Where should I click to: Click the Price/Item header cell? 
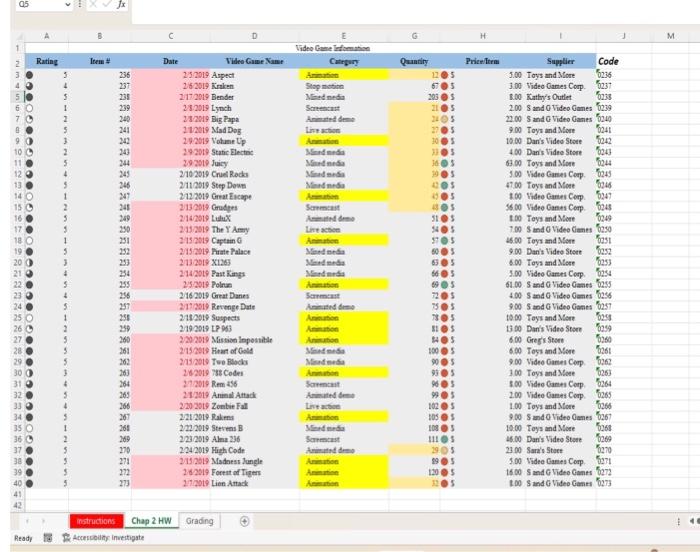point(483,62)
